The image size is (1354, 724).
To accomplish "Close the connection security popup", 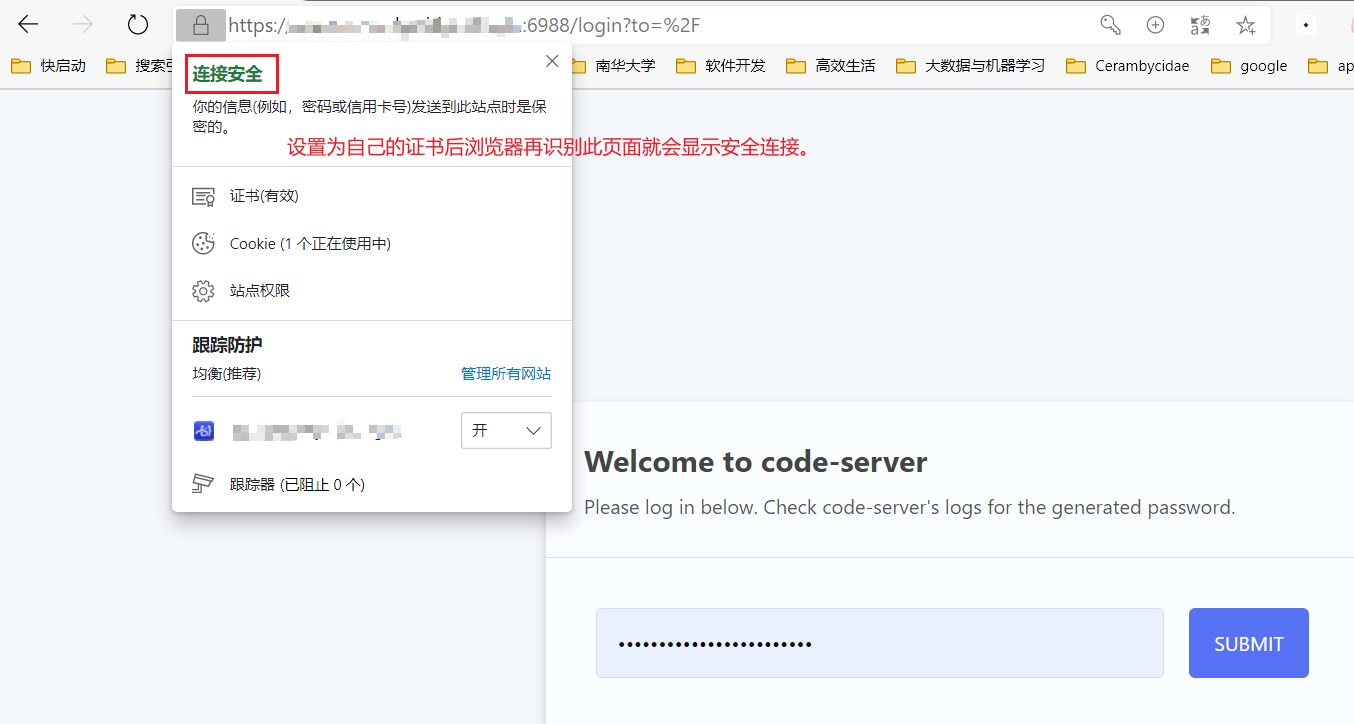I will (552, 61).
